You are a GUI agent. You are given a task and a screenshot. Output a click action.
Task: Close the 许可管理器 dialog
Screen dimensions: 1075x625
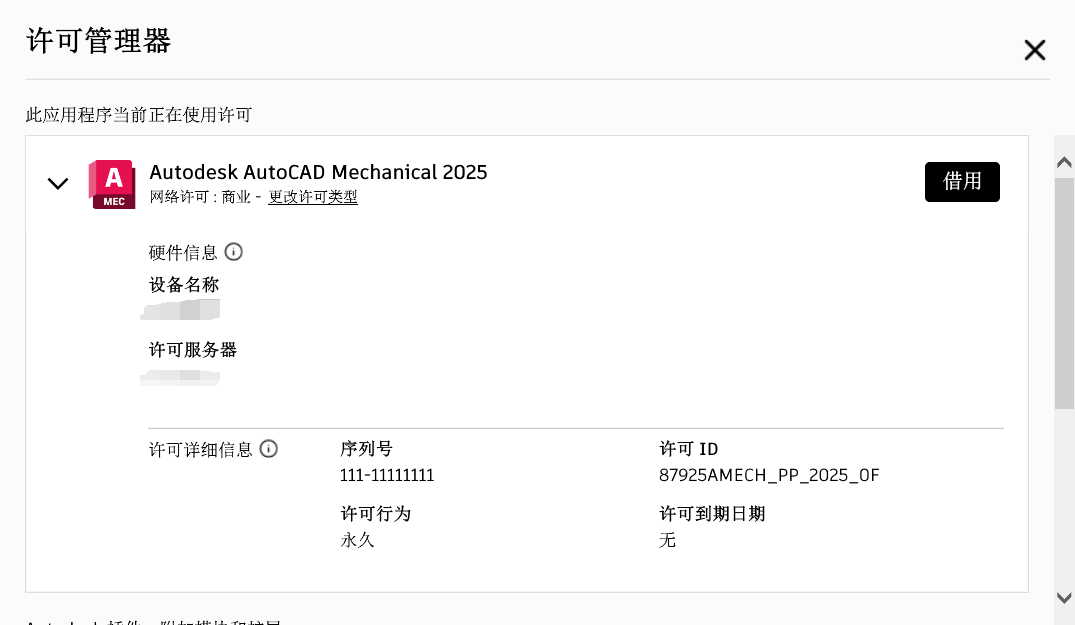[1034, 50]
